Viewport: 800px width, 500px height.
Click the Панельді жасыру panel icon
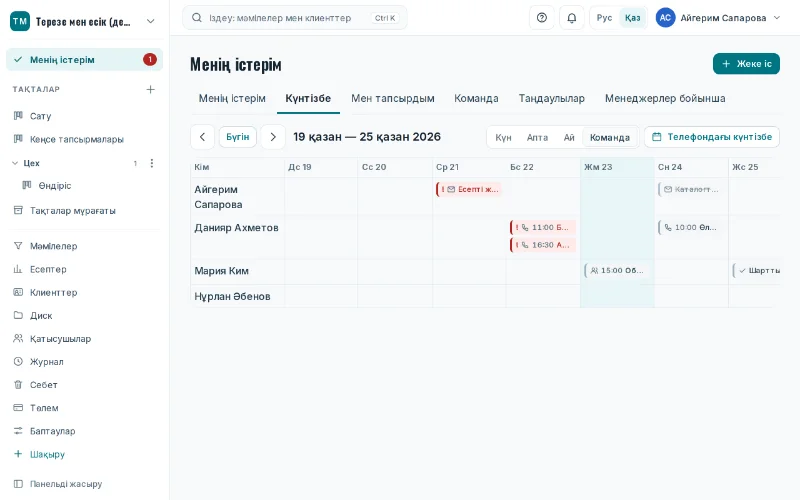coord(18,484)
